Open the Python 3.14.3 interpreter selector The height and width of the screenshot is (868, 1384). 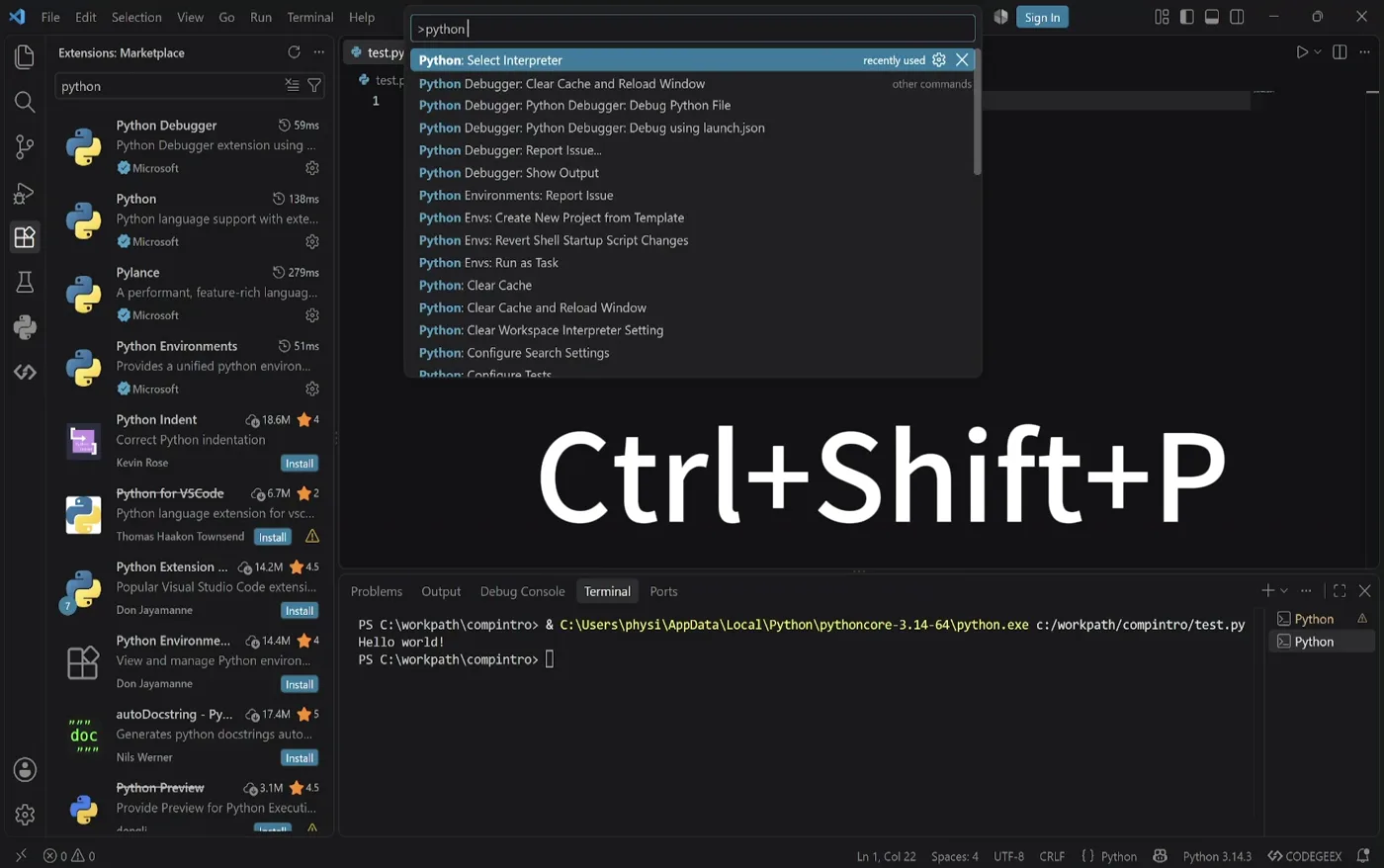pos(1217,856)
